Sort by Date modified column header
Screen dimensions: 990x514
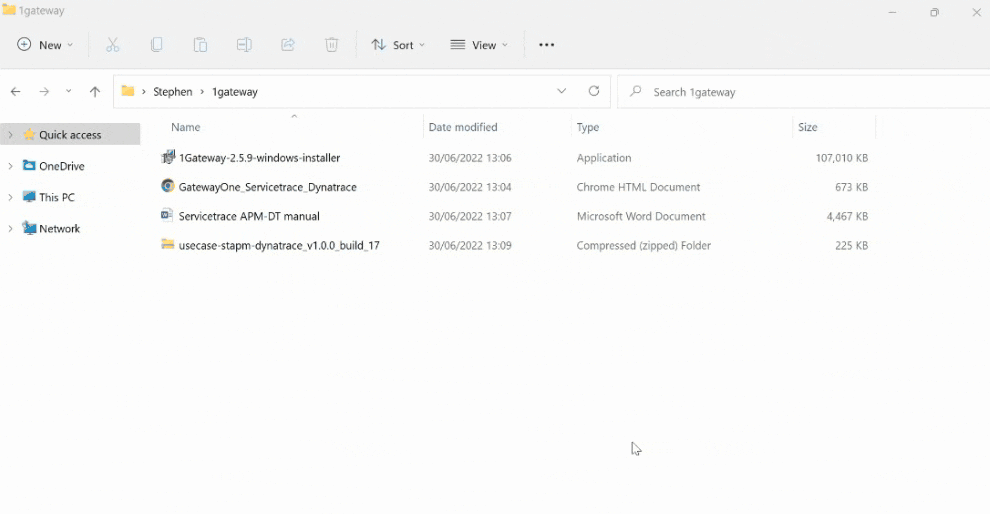(x=463, y=127)
